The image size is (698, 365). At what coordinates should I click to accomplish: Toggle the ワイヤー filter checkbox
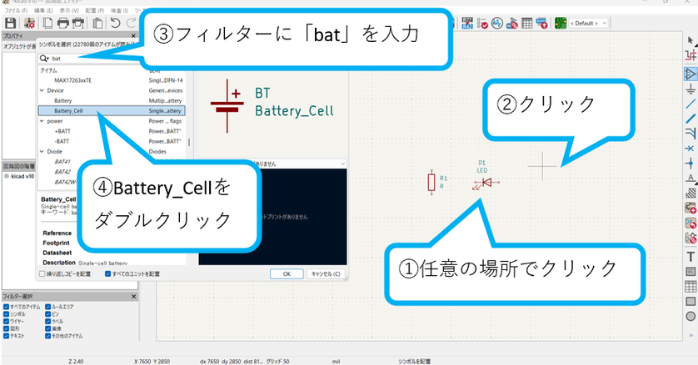(6, 321)
